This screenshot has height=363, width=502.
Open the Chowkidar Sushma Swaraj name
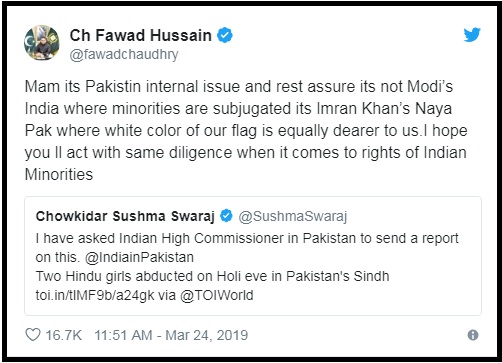tap(125, 216)
